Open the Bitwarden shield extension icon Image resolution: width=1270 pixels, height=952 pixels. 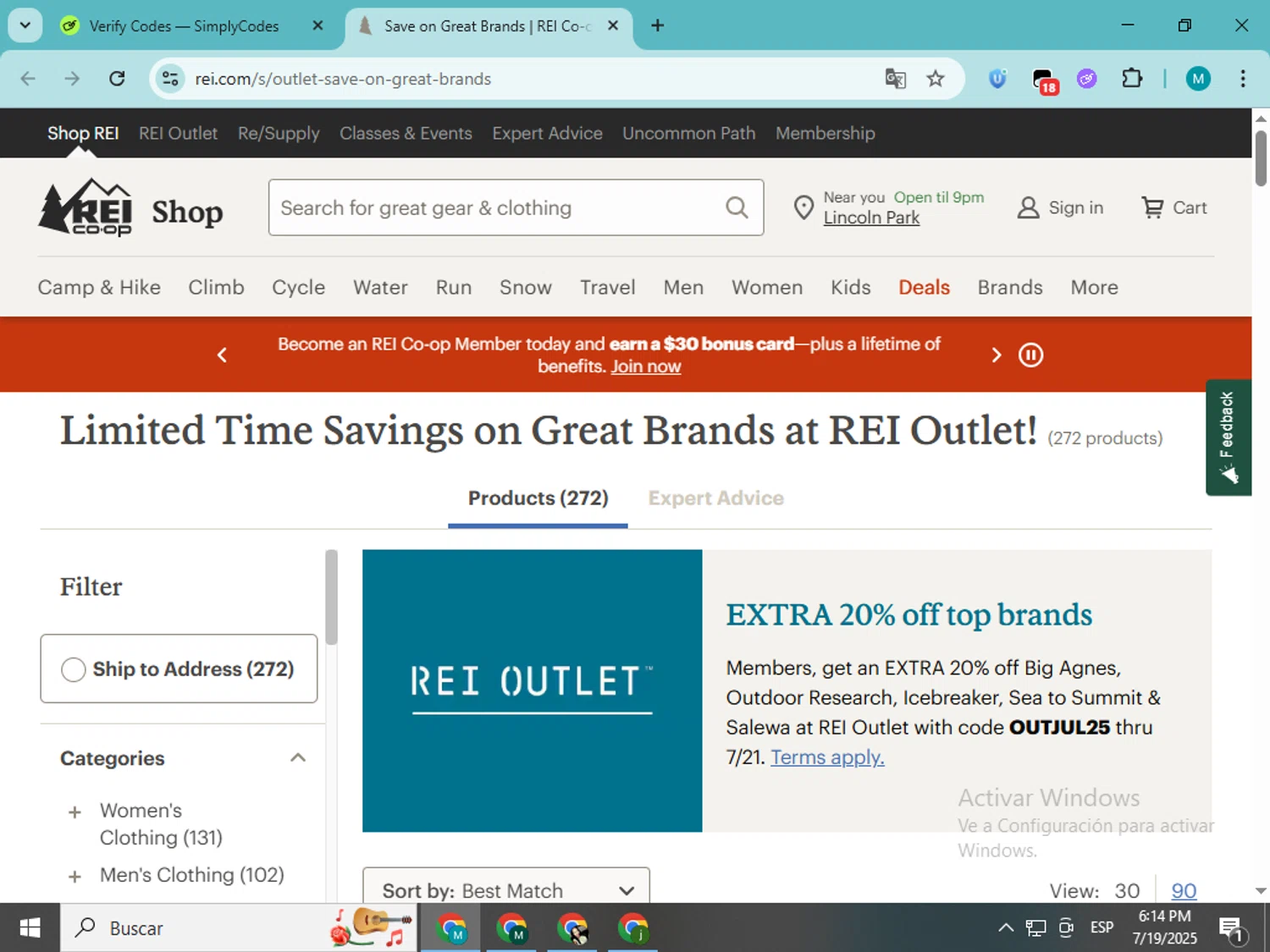tap(998, 79)
